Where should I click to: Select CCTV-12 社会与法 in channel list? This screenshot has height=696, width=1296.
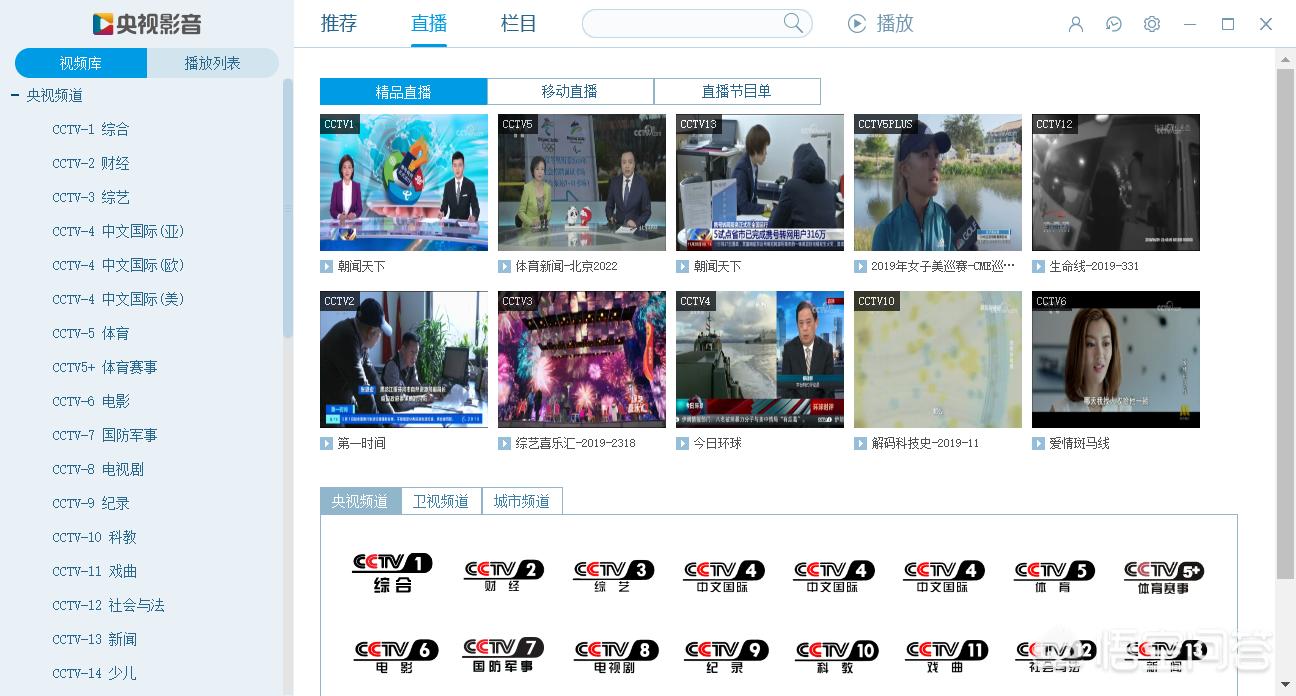tap(109, 605)
